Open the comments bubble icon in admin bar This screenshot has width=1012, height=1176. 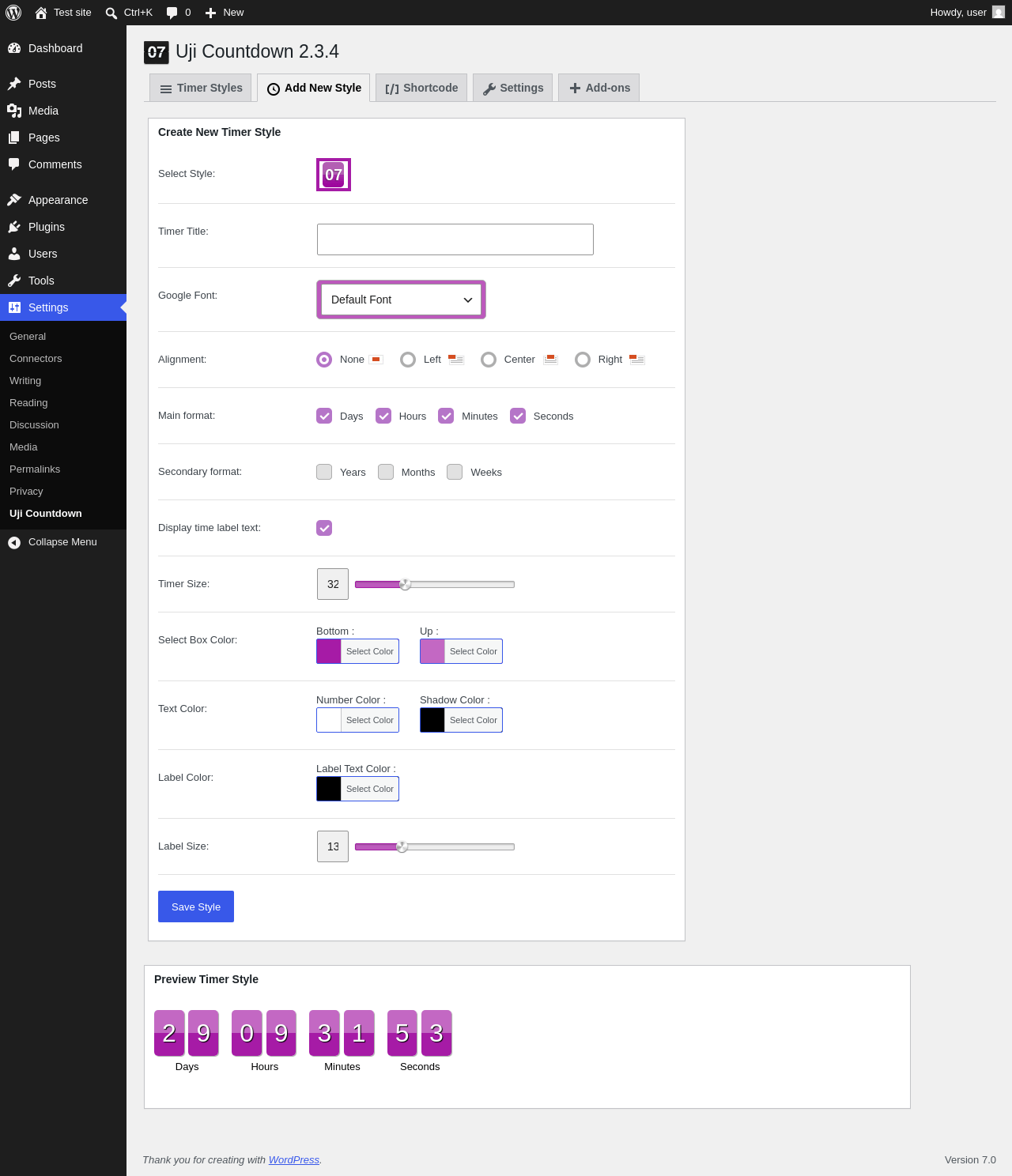172,13
